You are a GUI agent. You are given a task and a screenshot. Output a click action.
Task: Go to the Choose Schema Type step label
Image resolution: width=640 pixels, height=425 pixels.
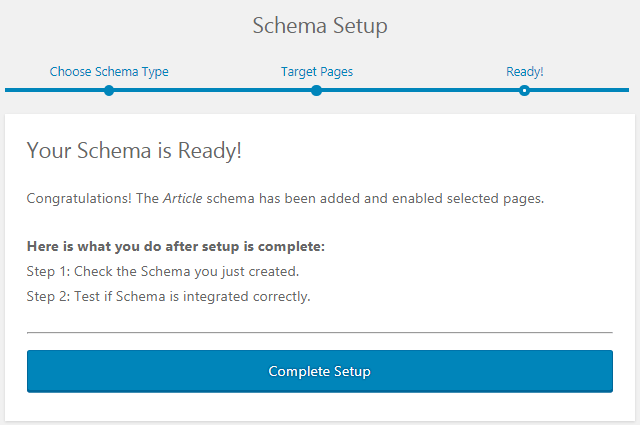109,72
